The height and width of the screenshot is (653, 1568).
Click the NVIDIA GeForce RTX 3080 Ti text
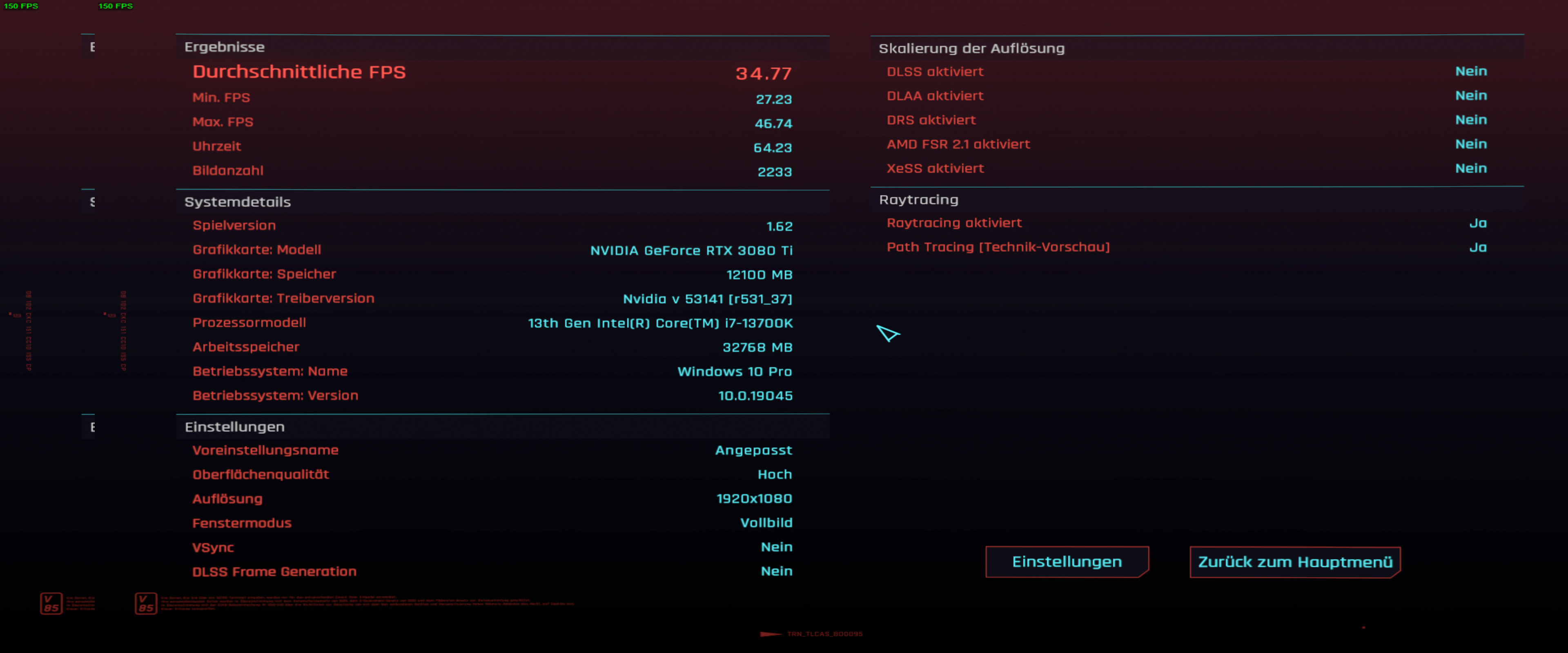(691, 250)
